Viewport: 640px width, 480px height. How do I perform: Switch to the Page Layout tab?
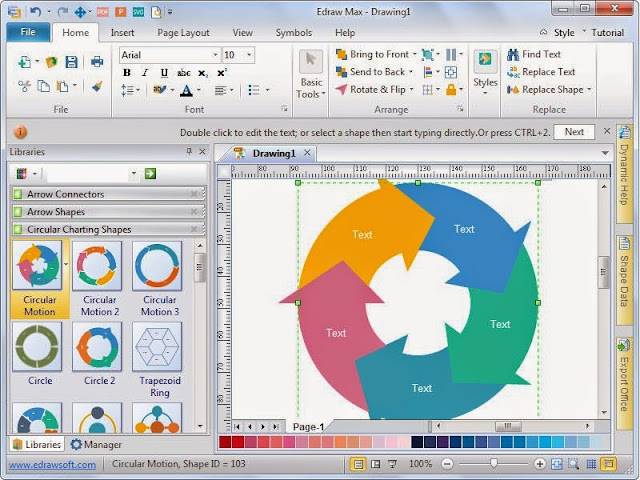(183, 33)
